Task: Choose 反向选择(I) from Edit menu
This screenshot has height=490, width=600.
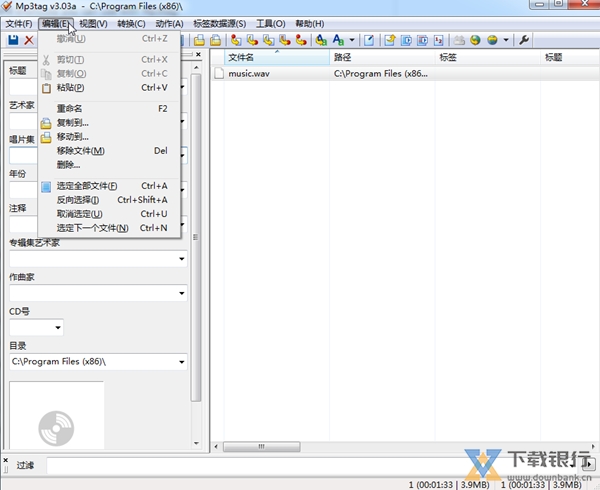Action: [x=109, y=200]
